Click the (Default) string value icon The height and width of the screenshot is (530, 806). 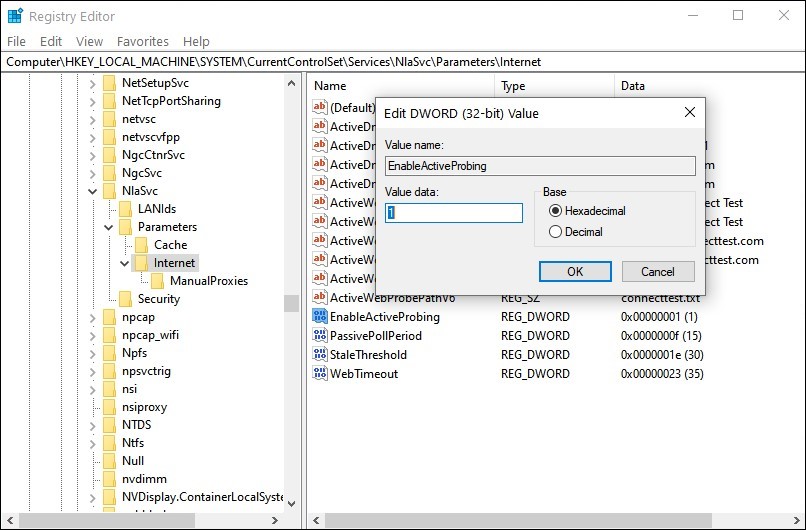pyautogui.click(x=320, y=107)
